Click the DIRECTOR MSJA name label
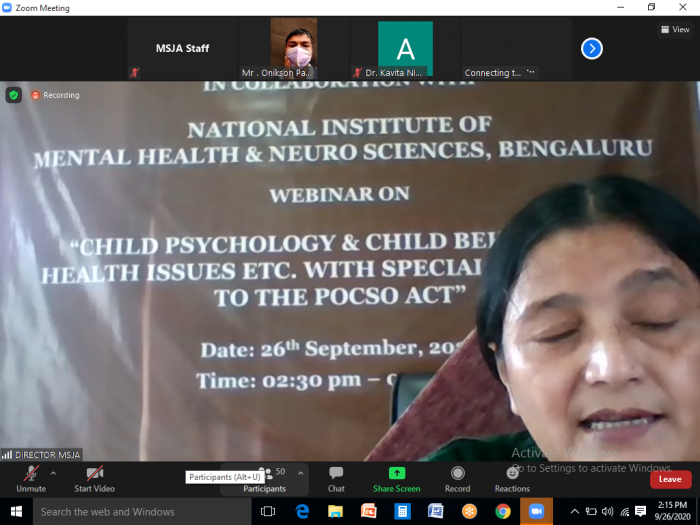Screen dimensions: 700x525 42,455
